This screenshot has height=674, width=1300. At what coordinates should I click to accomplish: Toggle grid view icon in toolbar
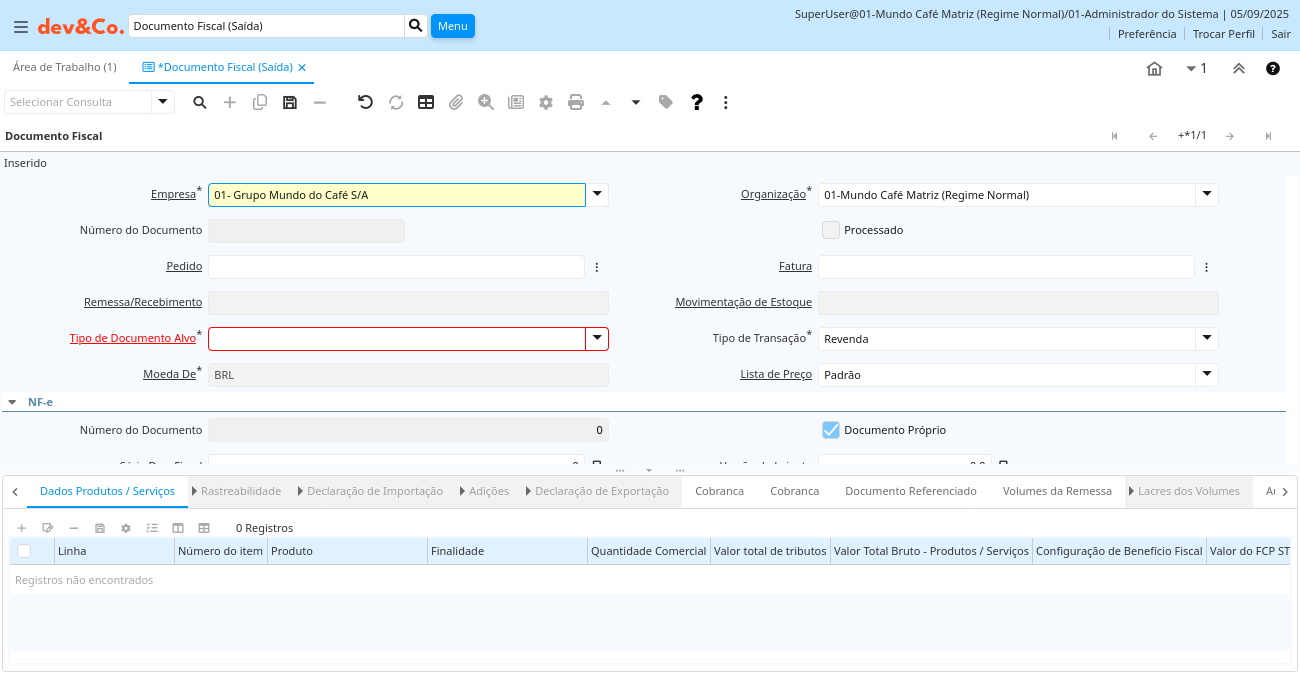(426, 102)
